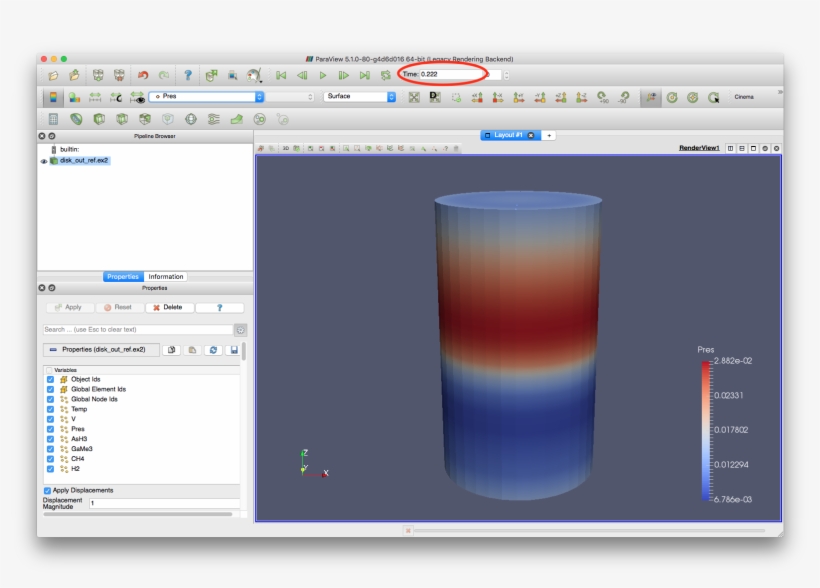The height and width of the screenshot is (588, 820).
Task: Open the Pres coloring array dropdown
Action: point(258,98)
